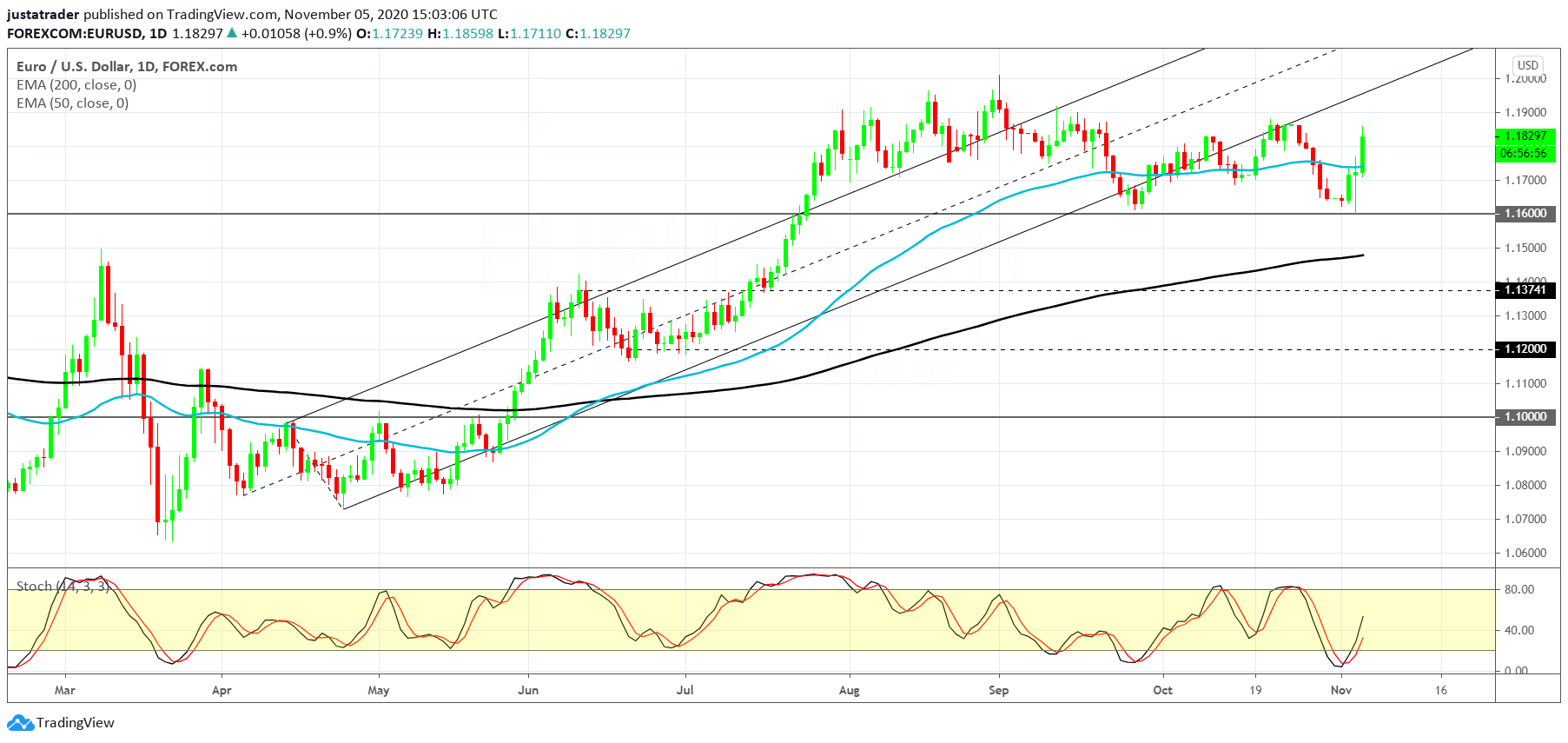Screen dimensions: 1568x743
Task: Click the May label on time axis
Action: click(x=379, y=690)
